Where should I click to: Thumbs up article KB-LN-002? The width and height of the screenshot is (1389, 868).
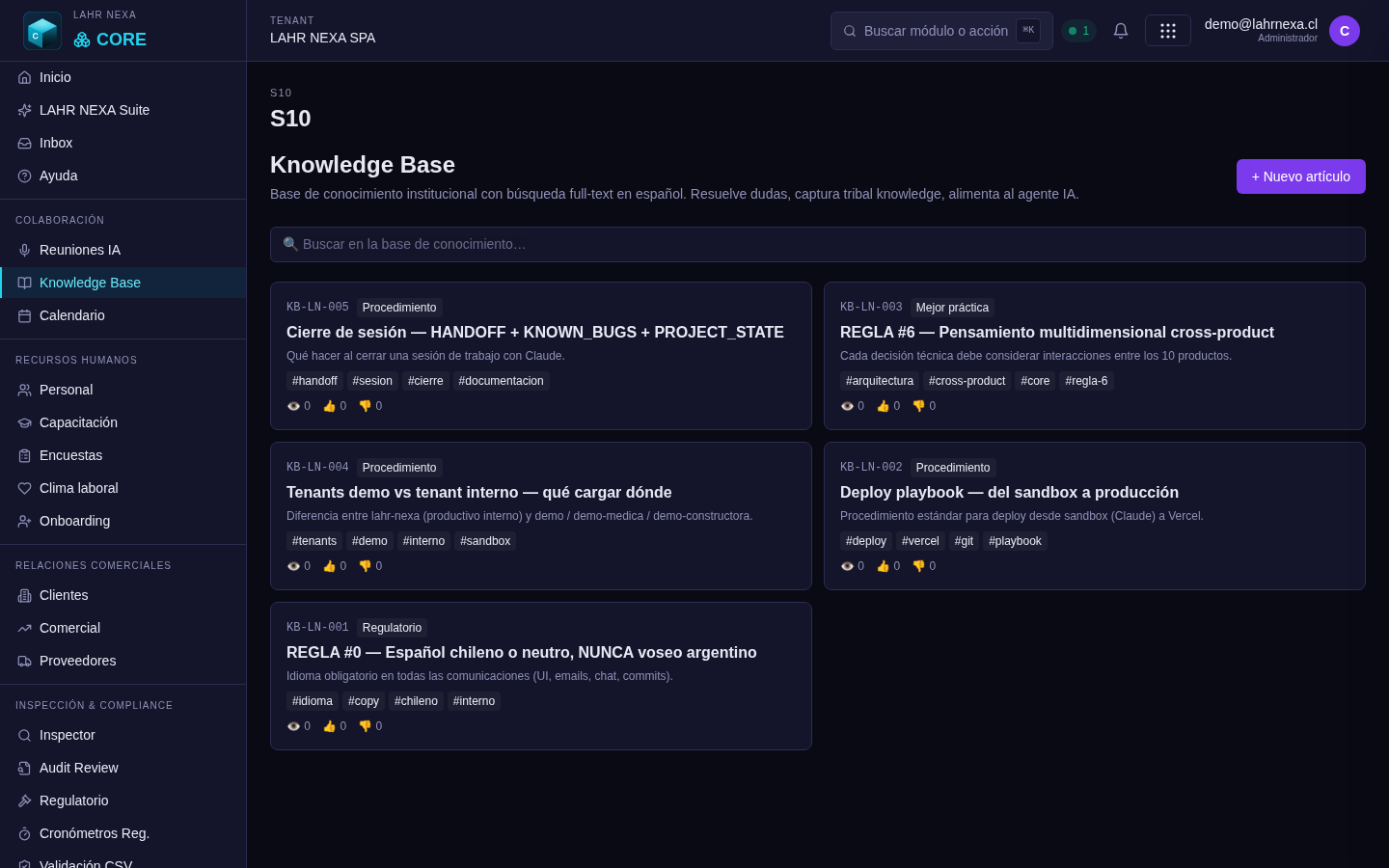[x=887, y=566]
